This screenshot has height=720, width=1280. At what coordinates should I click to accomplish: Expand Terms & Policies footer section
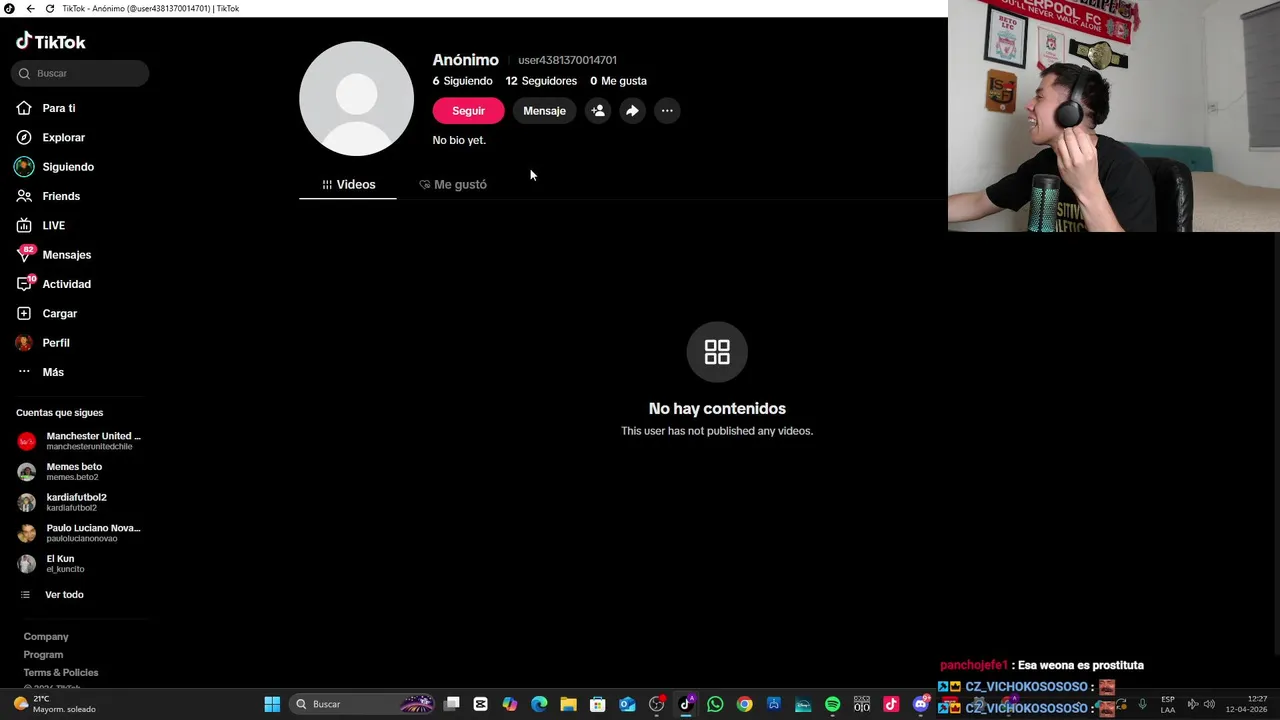61,673
